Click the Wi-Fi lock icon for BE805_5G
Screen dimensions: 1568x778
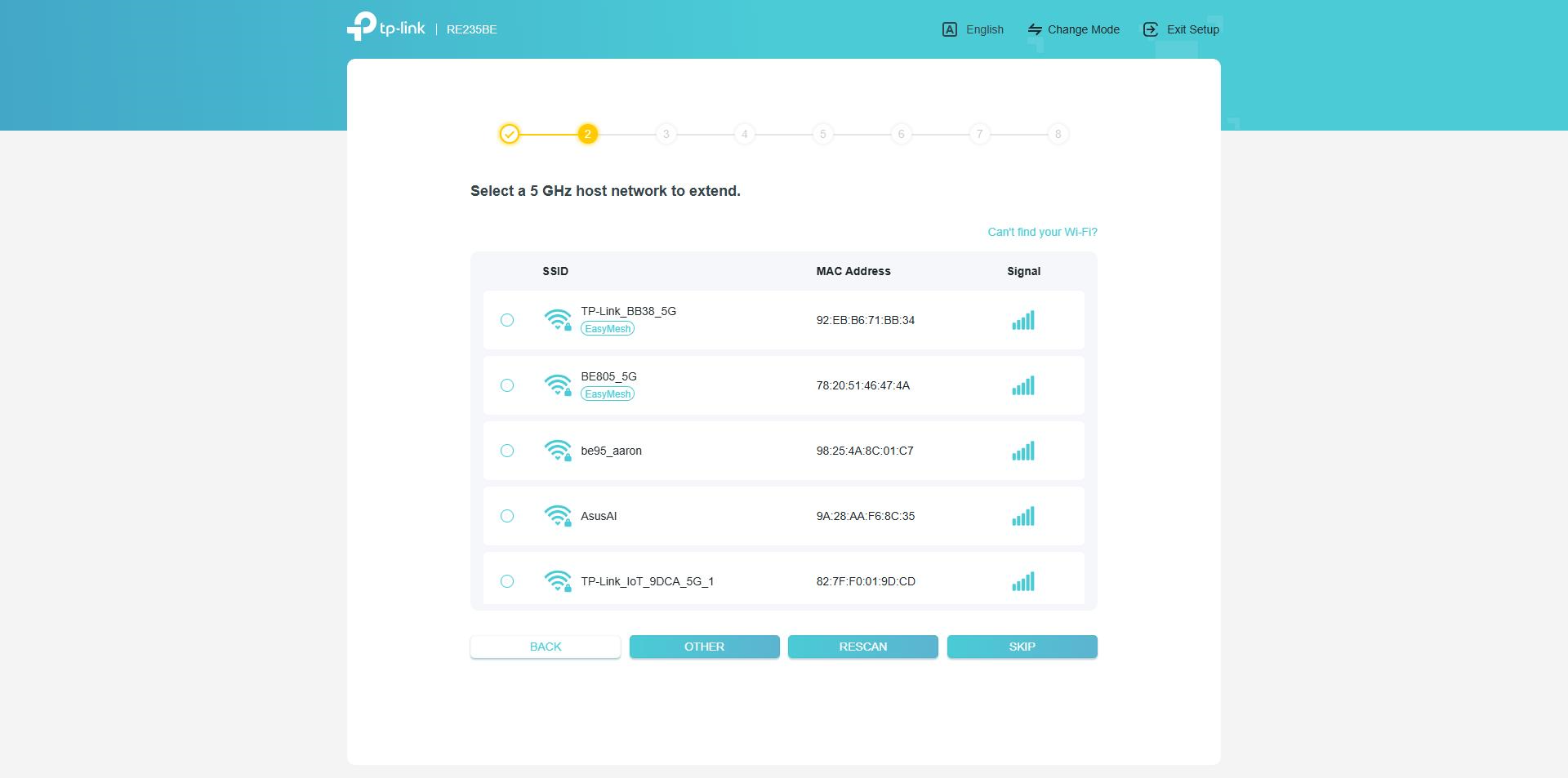click(x=558, y=385)
